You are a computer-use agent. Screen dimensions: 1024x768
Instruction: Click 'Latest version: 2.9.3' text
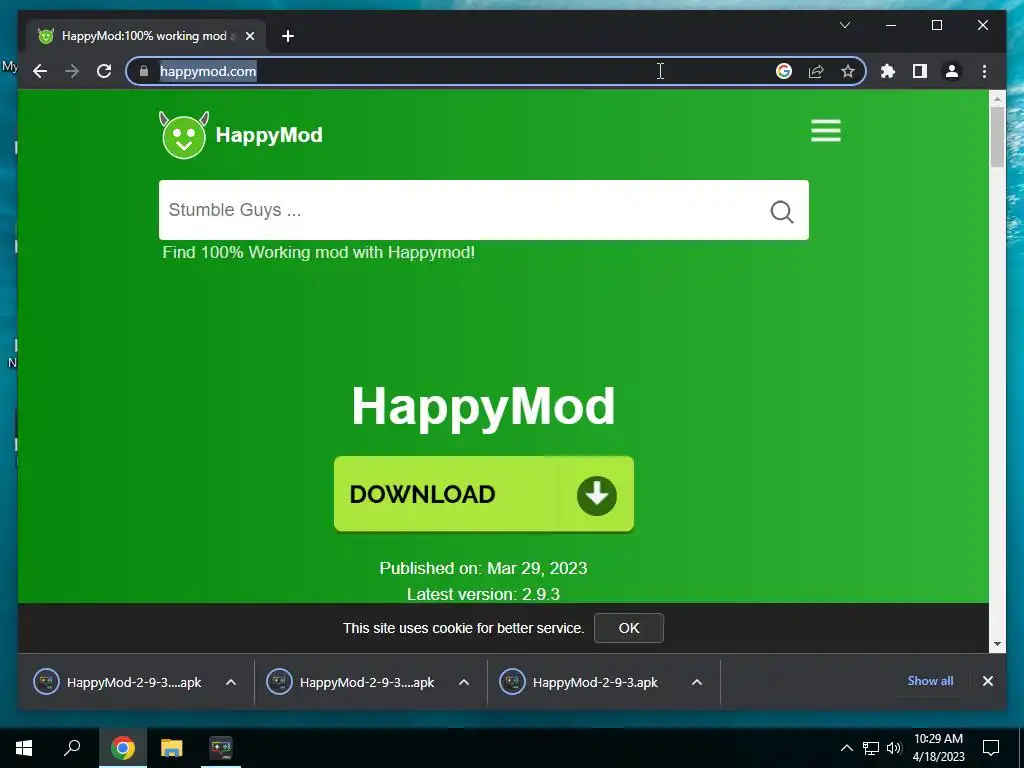click(x=483, y=594)
